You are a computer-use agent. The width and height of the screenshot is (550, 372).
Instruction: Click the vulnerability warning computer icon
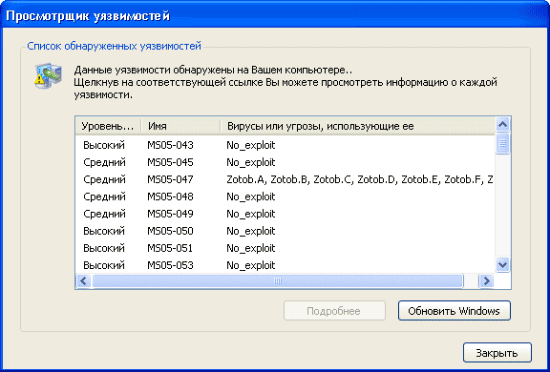tap(48, 76)
